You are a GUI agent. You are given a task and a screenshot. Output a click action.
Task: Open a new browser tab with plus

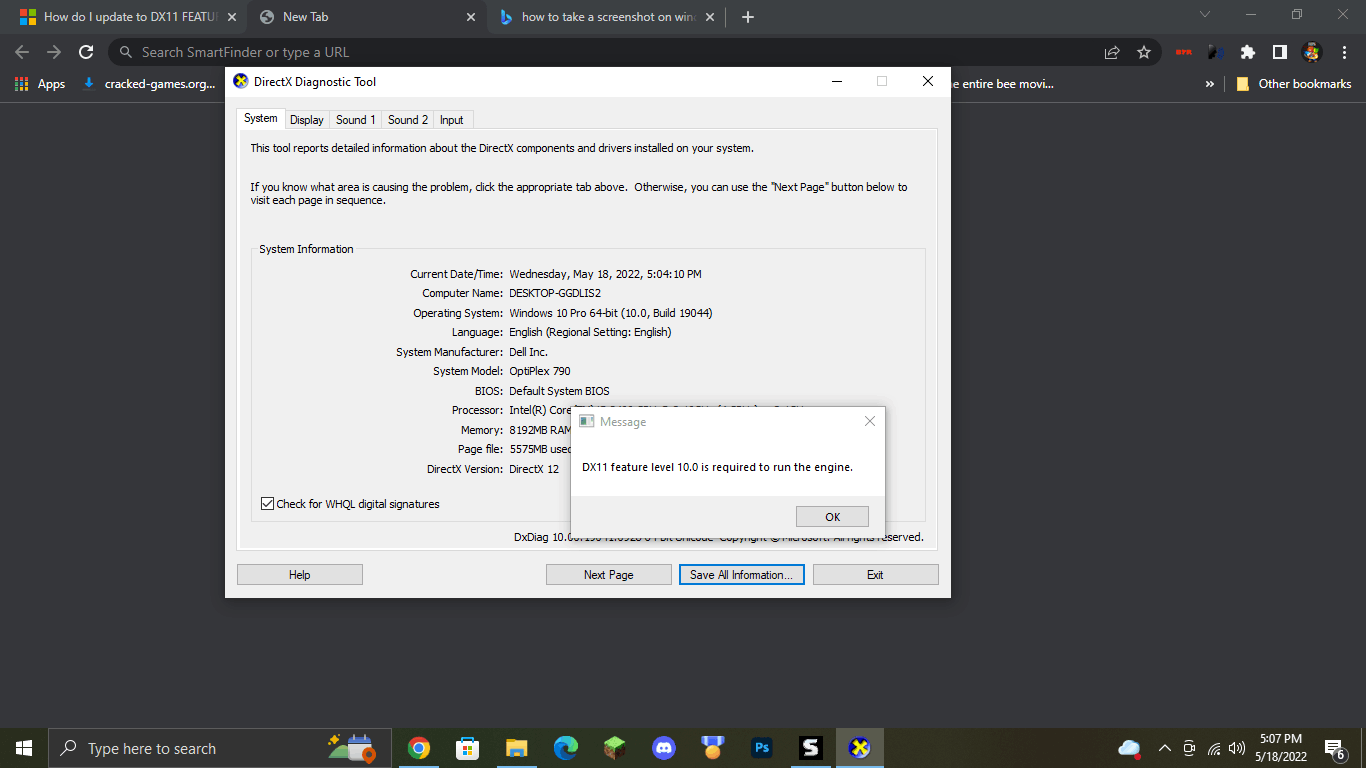[x=748, y=17]
